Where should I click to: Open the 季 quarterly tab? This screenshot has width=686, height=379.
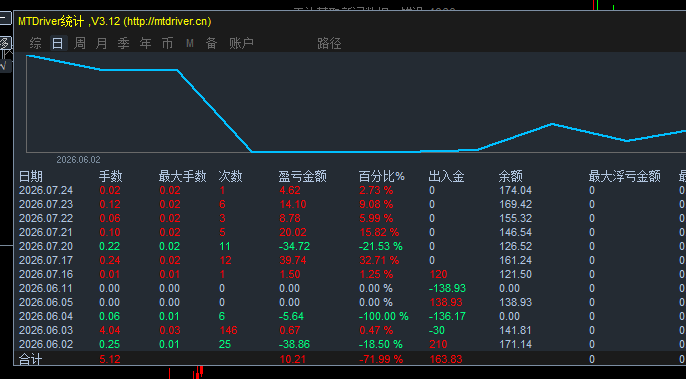pyautogui.click(x=123, y=43)
